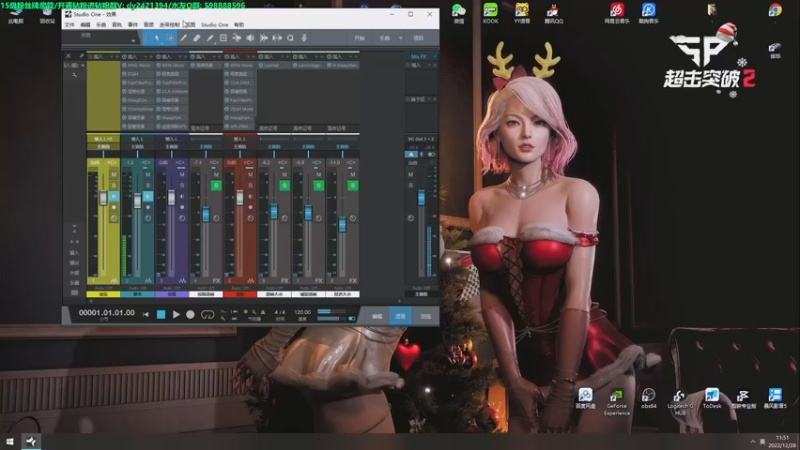
Task: Select the Eraser tool in the toolbar
Action: coord(196,38)
